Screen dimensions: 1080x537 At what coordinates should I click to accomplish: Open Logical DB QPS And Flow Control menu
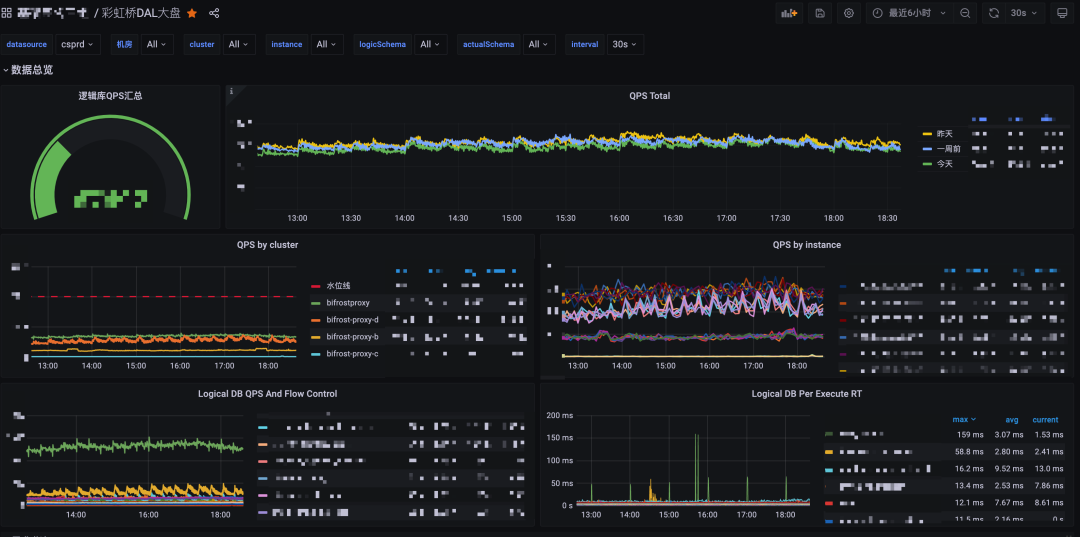(267, 394)
